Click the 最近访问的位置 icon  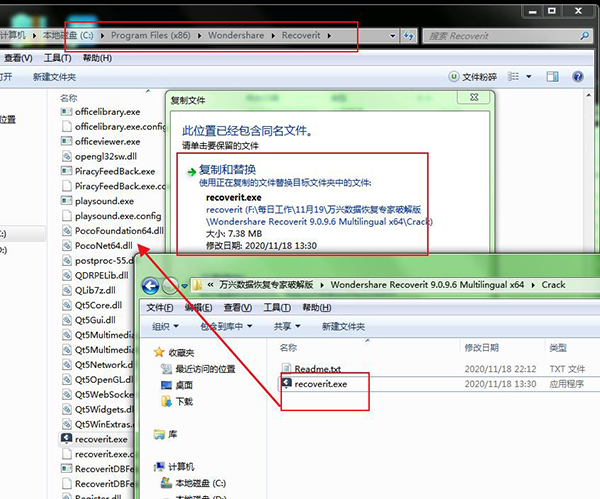point(166,369)
